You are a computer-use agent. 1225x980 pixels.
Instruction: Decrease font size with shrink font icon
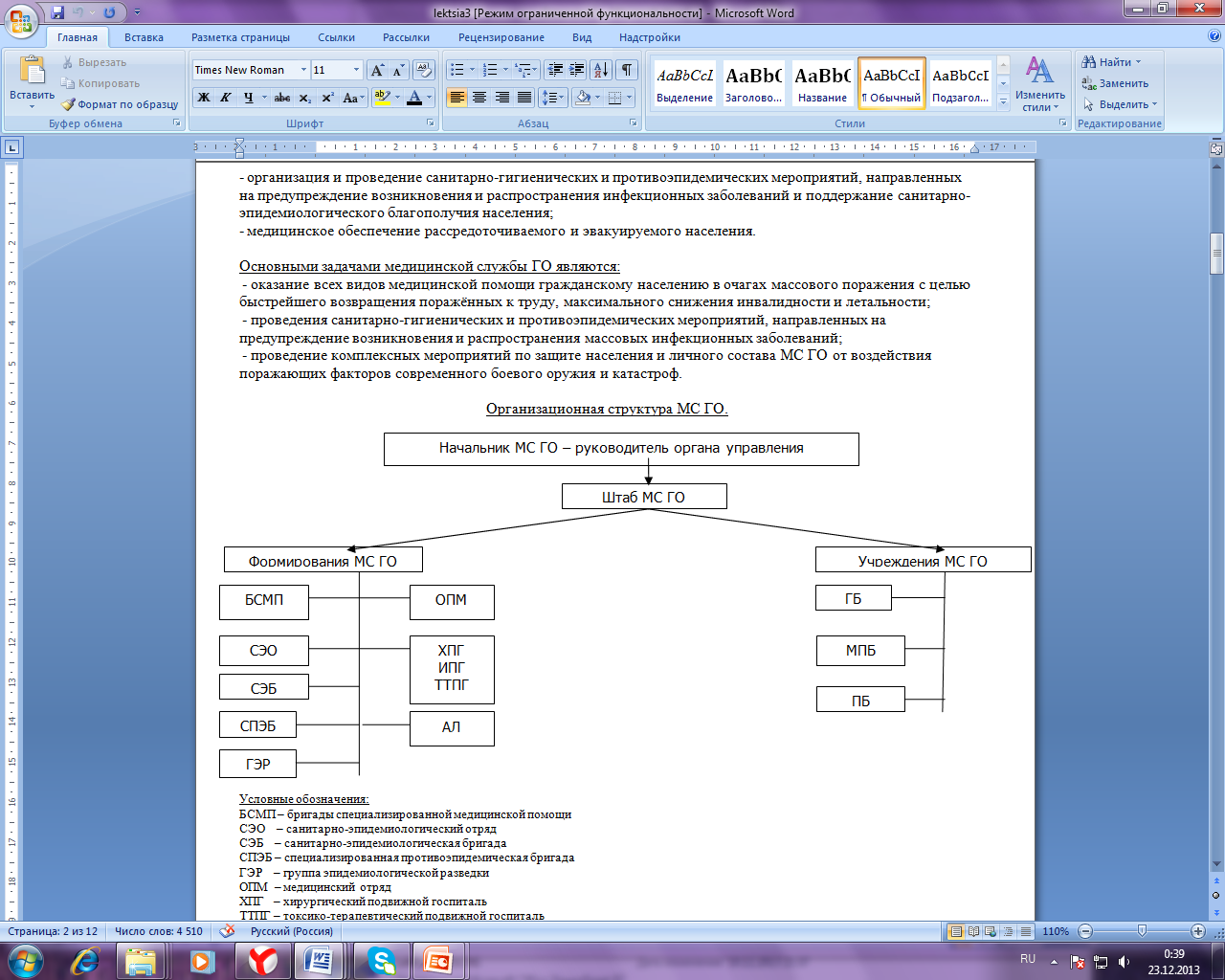(398, 70)
